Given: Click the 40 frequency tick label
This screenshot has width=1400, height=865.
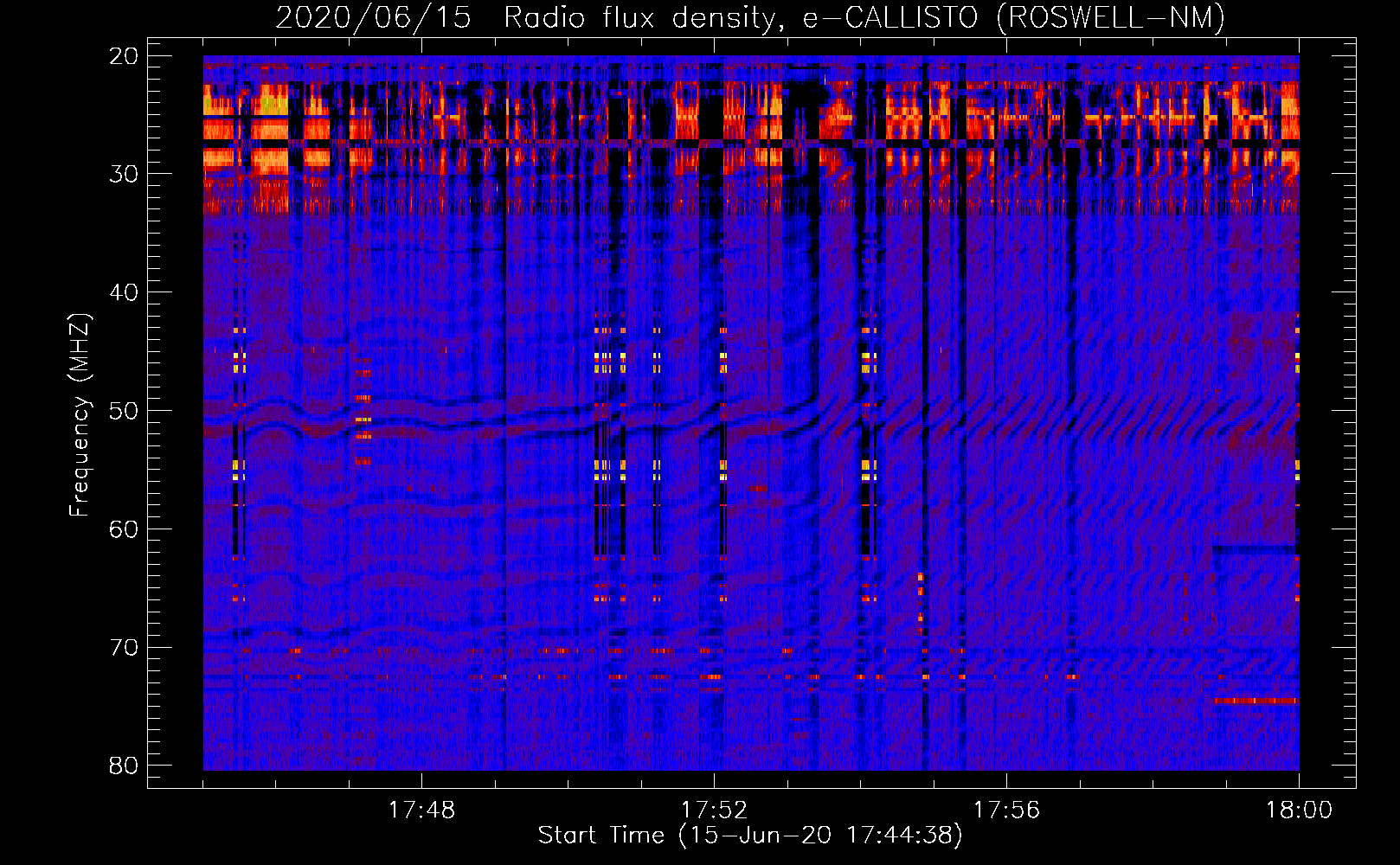Looking at the screenshot, I should click(124, 292).
